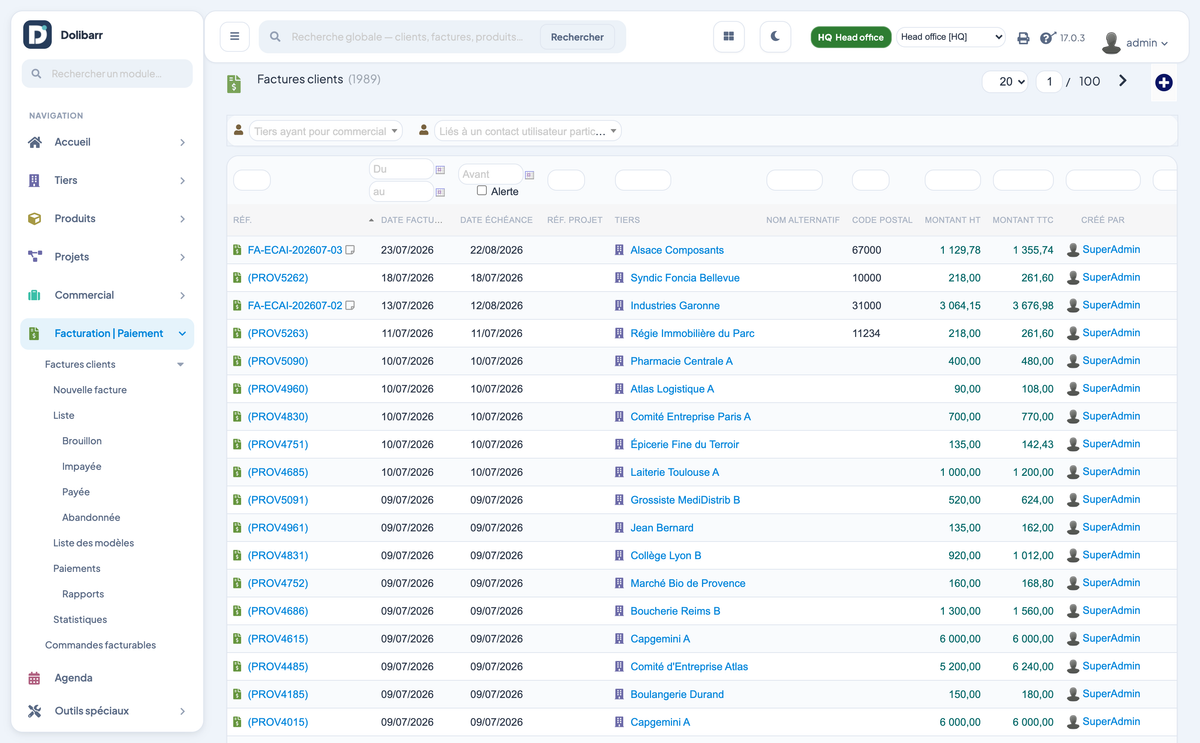Open invoice FA-ECAI-202607-03 link
The height and width of the screenshot is (743, 1200).
(295, 250)
